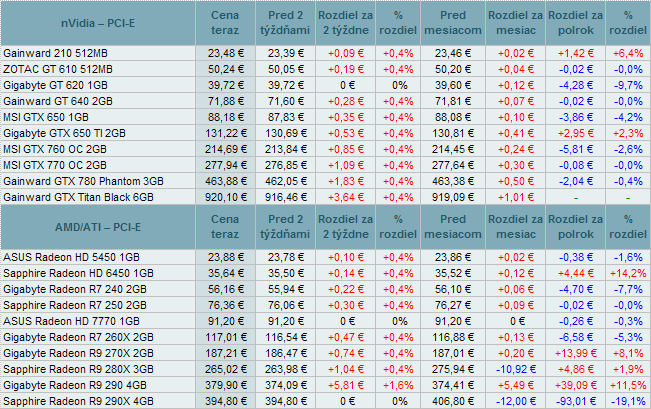Screen dimensions: 651x409
Task: Select Sapphire Radeon R9 290X 4GB name
Action: pos(78,402)
